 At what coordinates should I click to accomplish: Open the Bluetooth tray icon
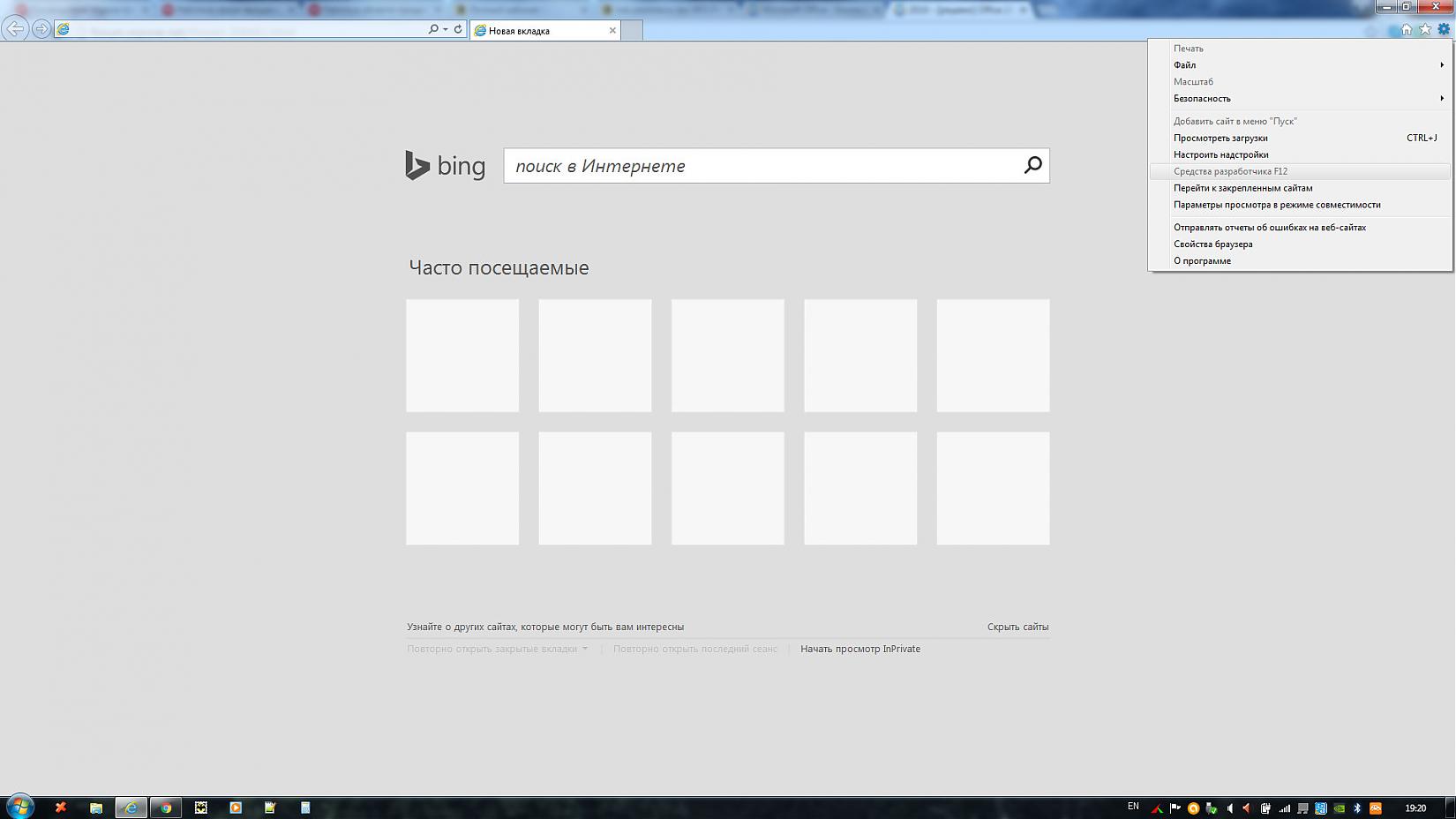[1357, 808]
